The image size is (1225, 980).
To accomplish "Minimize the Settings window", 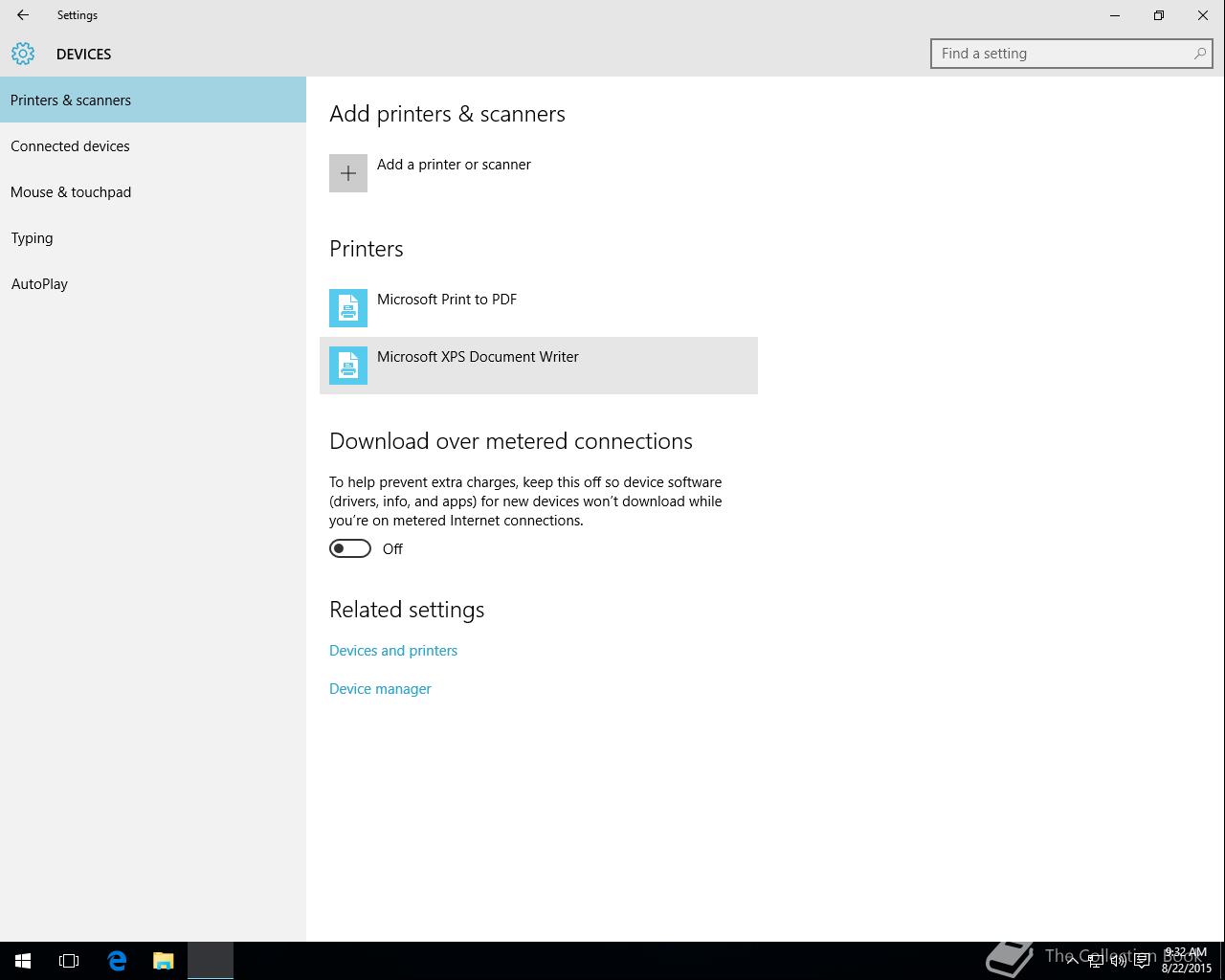I will (1115, 15).
